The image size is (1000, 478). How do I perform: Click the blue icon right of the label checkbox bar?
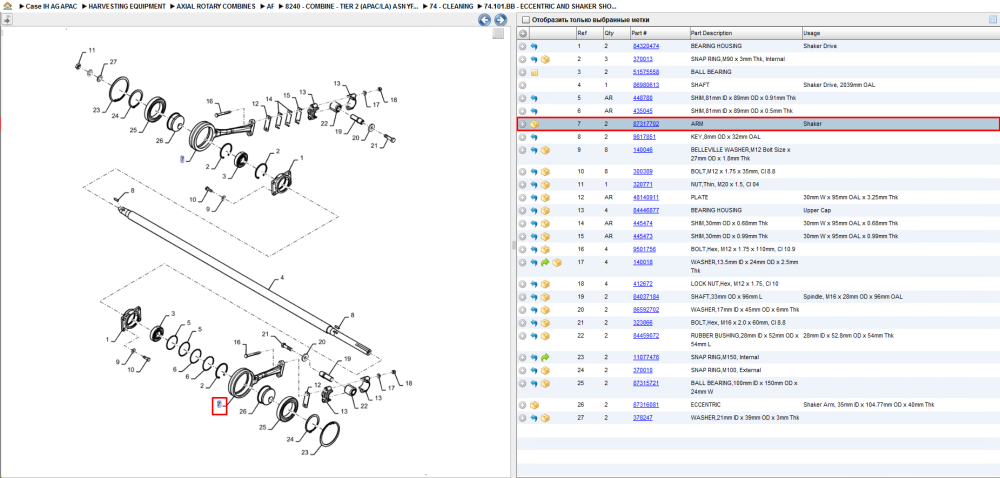coord(992,20)
